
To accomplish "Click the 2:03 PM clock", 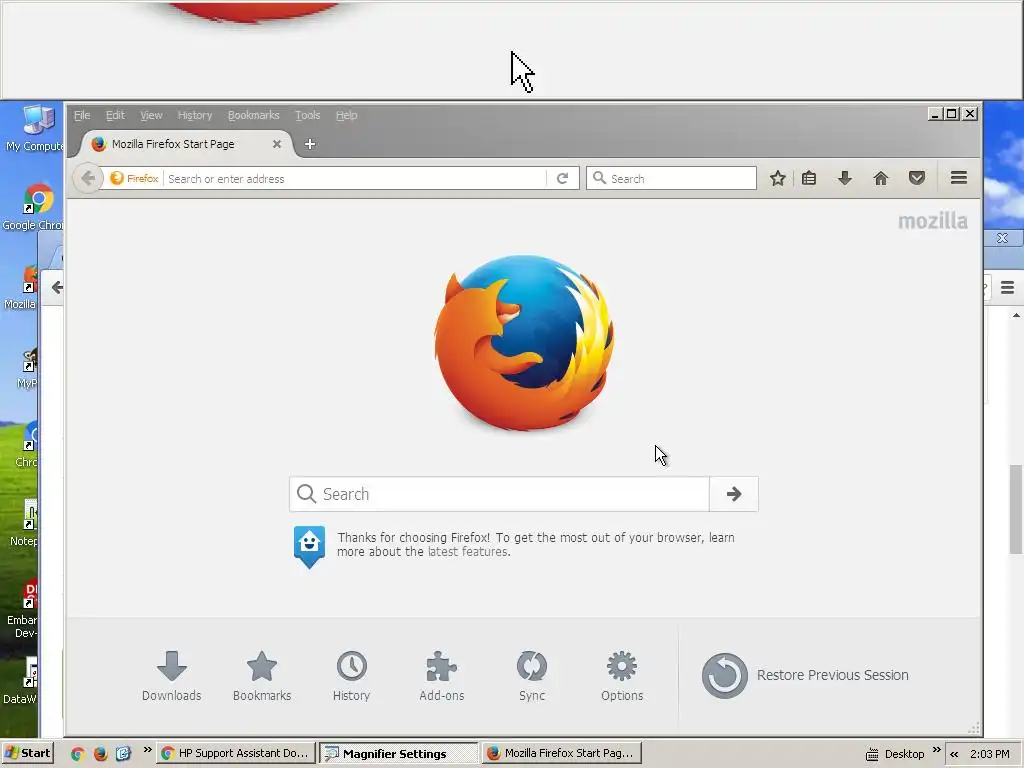I will pos(990,754).
